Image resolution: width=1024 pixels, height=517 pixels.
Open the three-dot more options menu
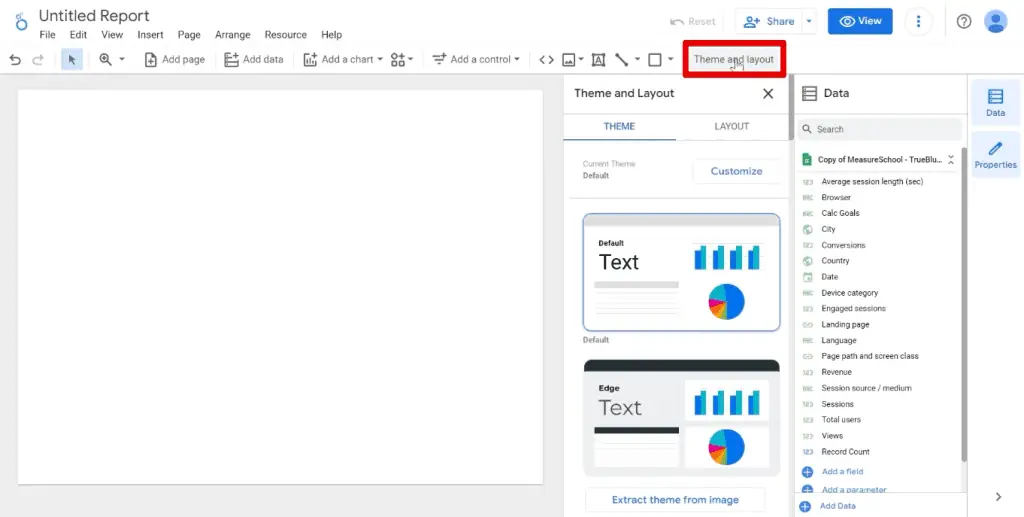click(918, 22)
